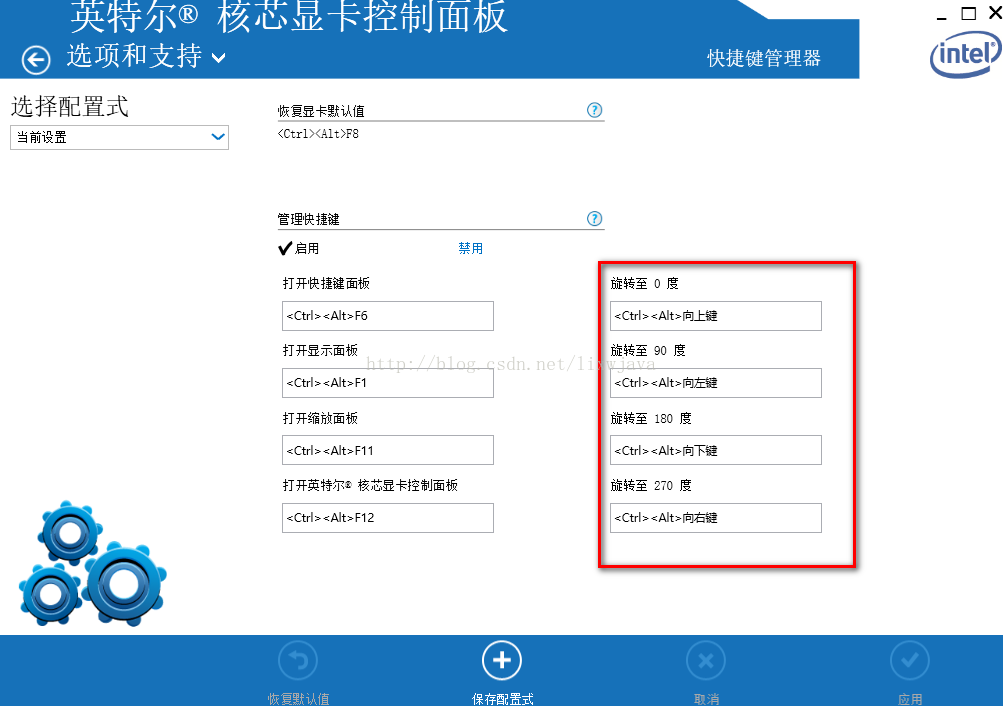The height and width of the screenshot is (706, 1003).
Task: Click the 旋转至 0 度 hotkey field
Action: [x=716, y=316]
